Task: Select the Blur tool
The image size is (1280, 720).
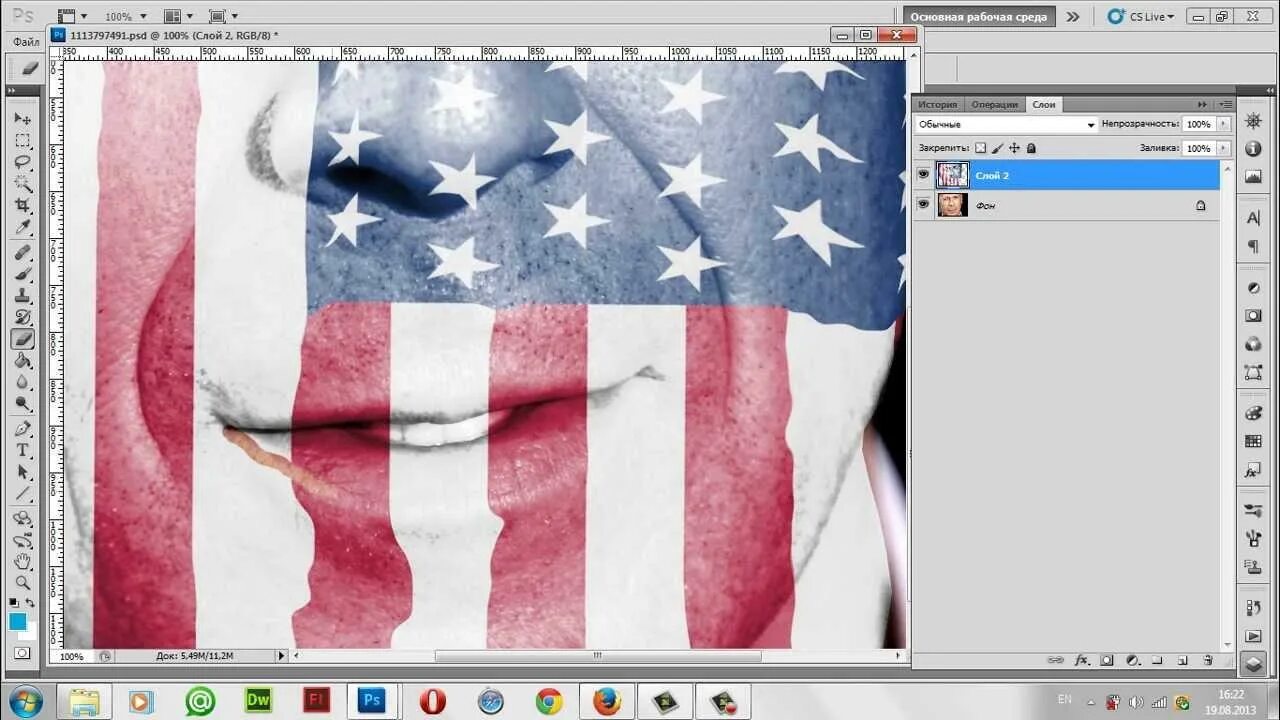Action: tap(22, 384)
